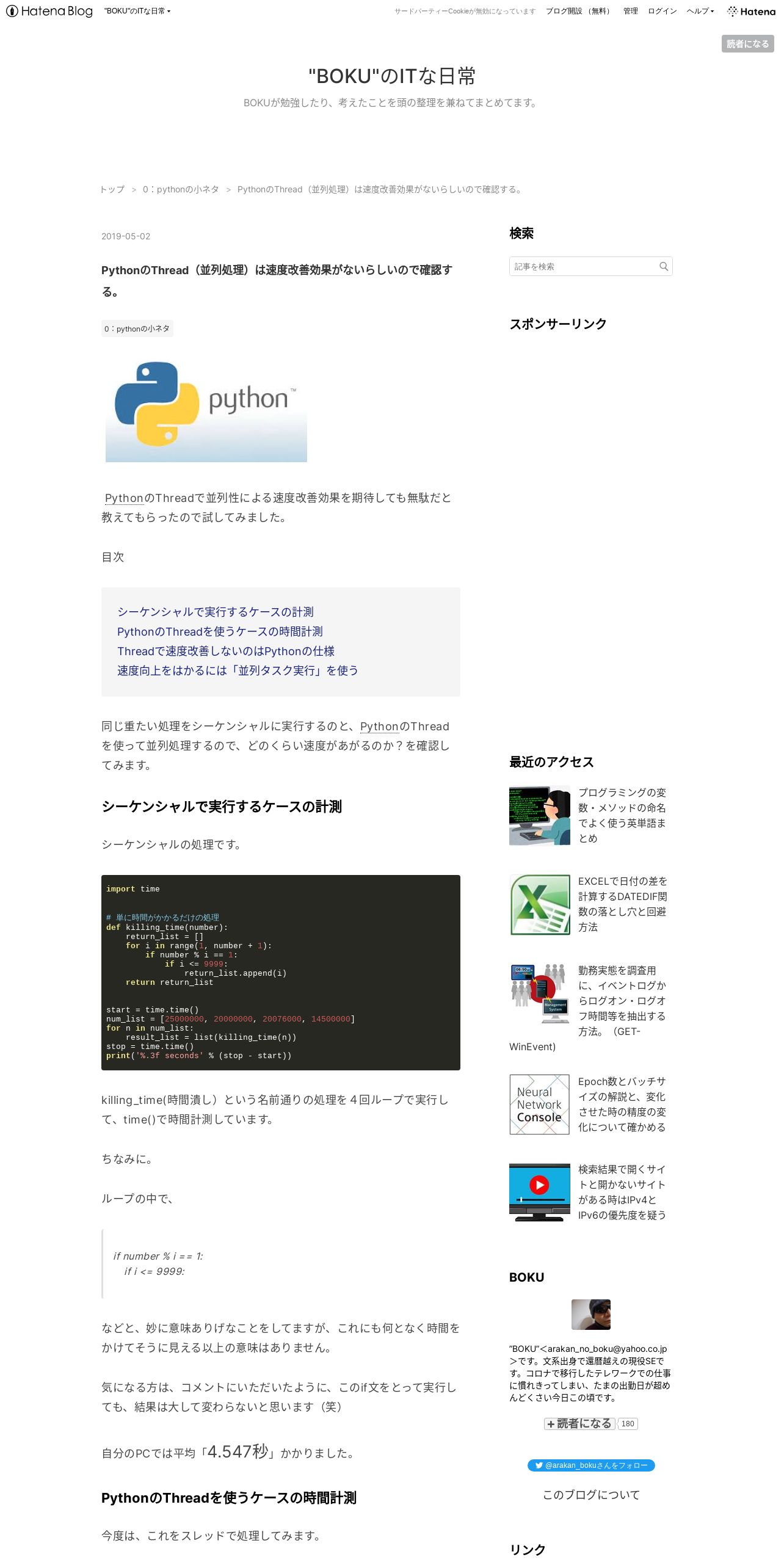
Task: Open the Excel icon thumbnail
Action: tap(540, 905)
